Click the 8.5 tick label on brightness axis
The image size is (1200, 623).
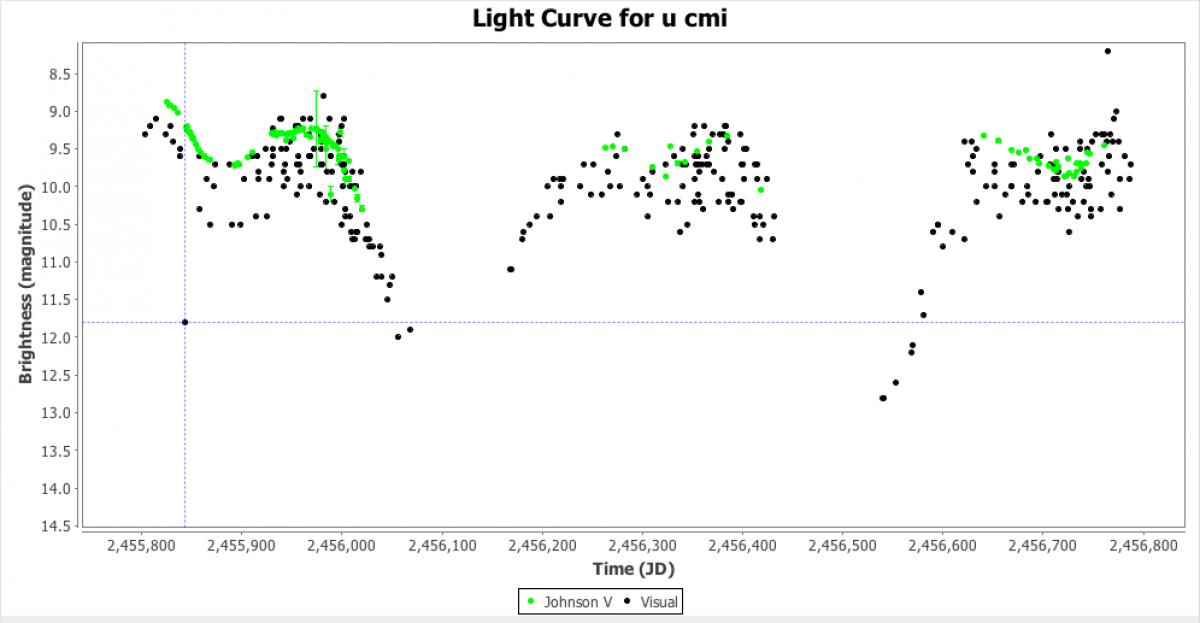tap(62, 74)
